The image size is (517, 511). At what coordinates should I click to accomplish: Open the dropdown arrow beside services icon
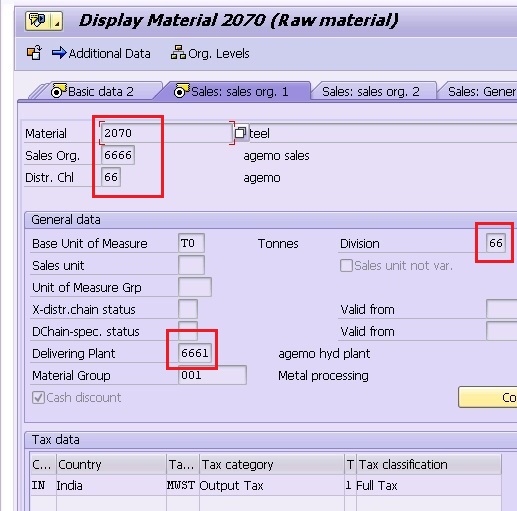point(56,21)
